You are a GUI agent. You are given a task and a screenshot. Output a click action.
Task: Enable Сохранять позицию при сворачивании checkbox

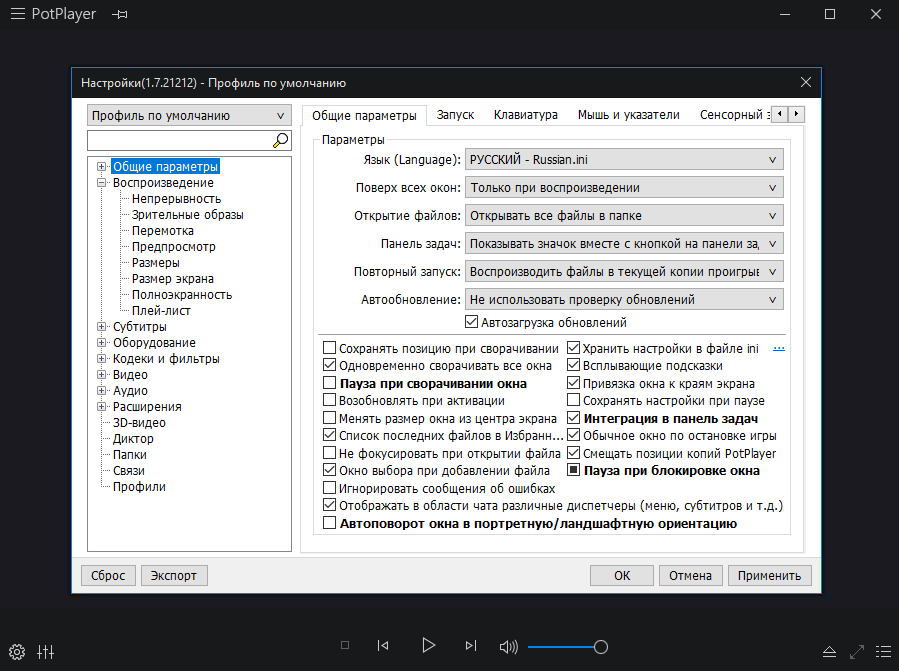point(329,349)
